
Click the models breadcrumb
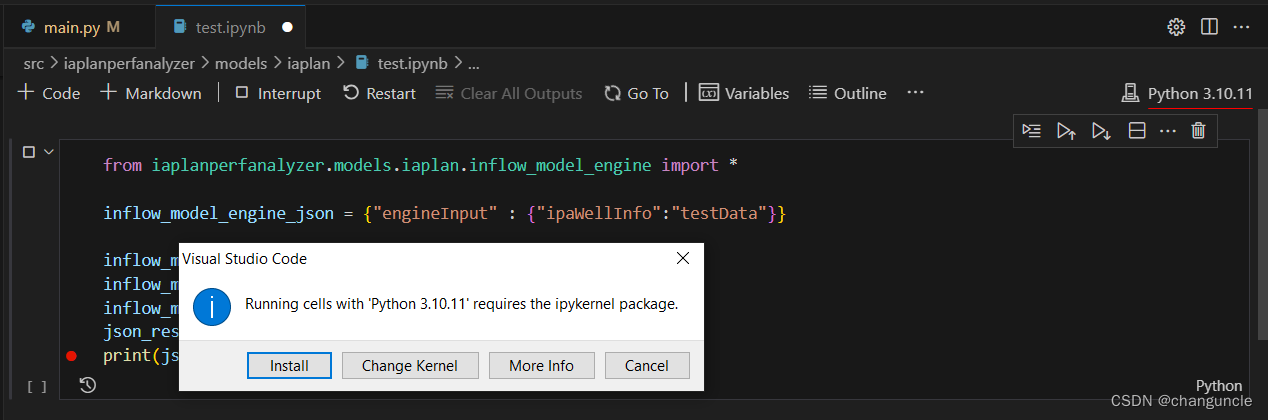pos(241,63)
